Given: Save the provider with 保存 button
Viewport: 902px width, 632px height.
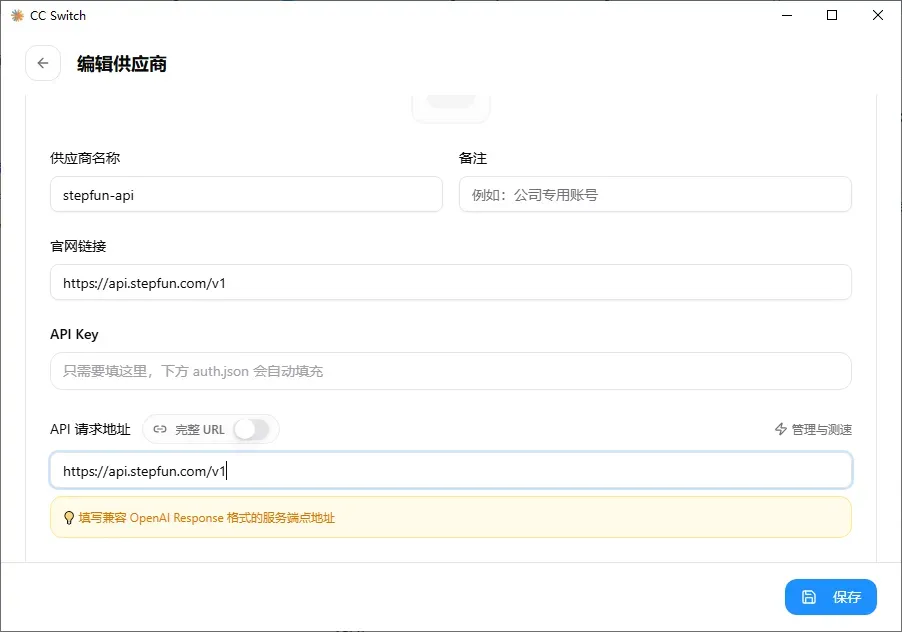Looking at the screenshot, I should (x=831, y=597).
